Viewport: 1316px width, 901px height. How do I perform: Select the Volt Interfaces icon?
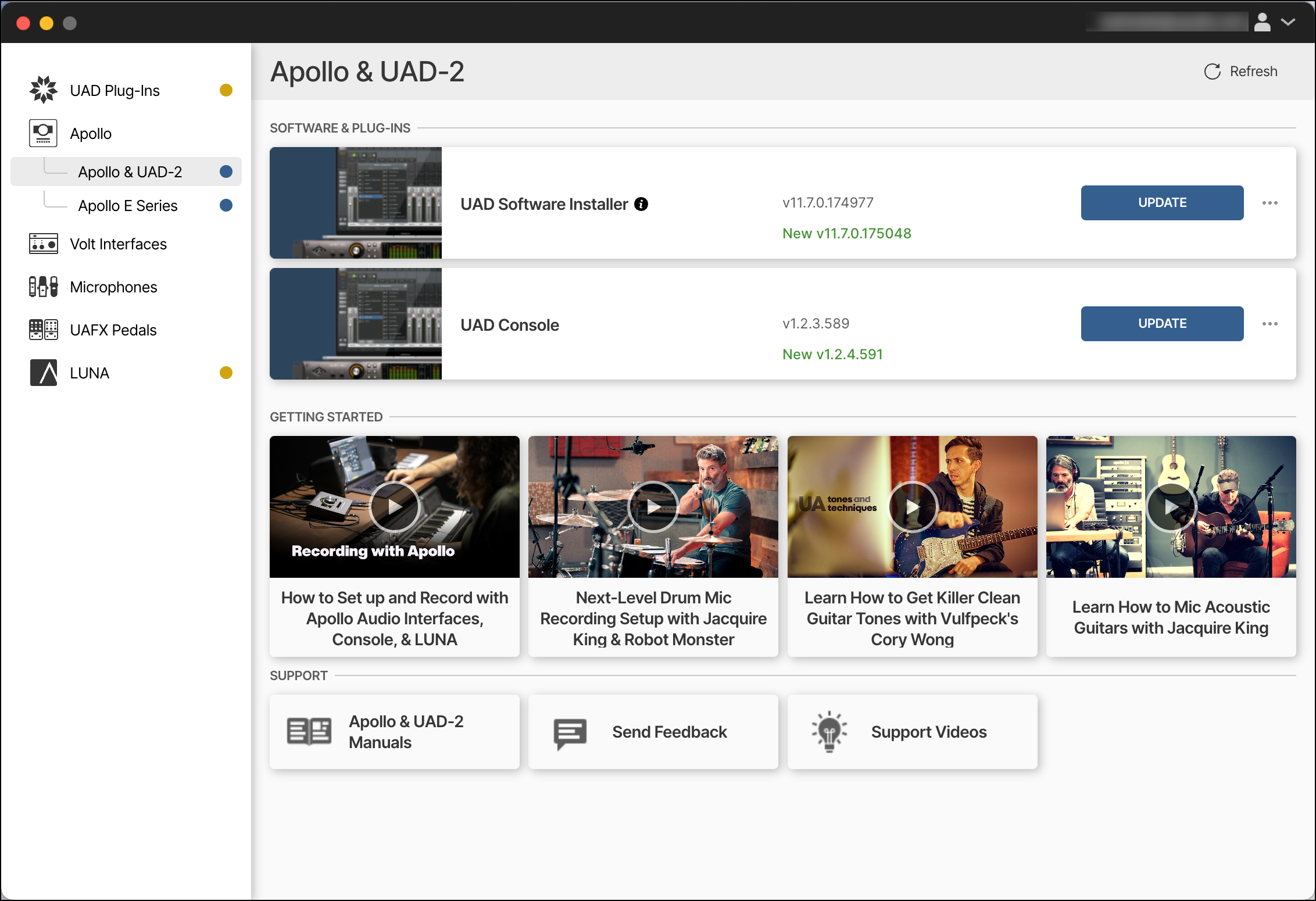[43, 244]
